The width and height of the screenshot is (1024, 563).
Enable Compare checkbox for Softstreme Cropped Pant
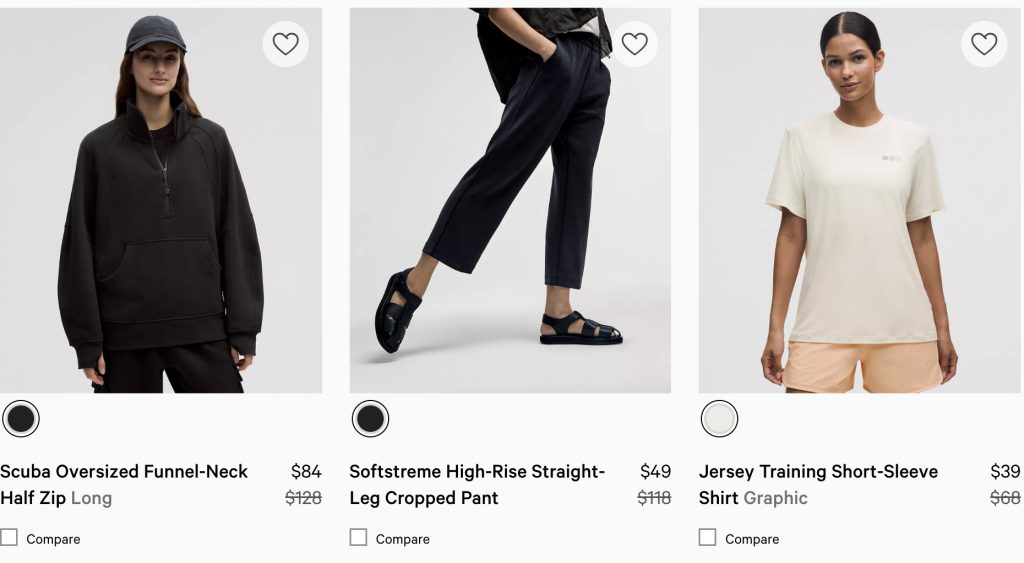click(x=358, y=538)
